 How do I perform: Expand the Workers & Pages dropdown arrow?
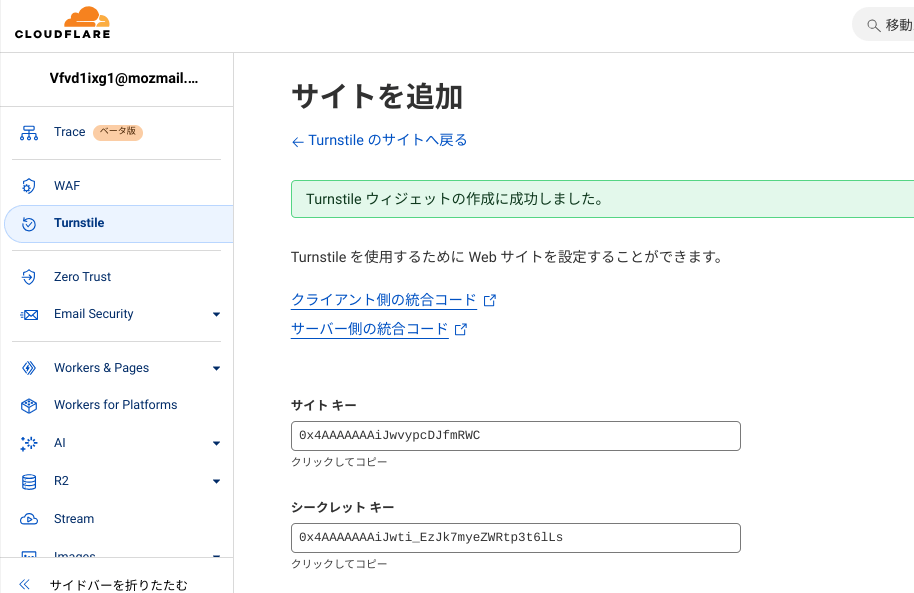(x=216, y=369)
